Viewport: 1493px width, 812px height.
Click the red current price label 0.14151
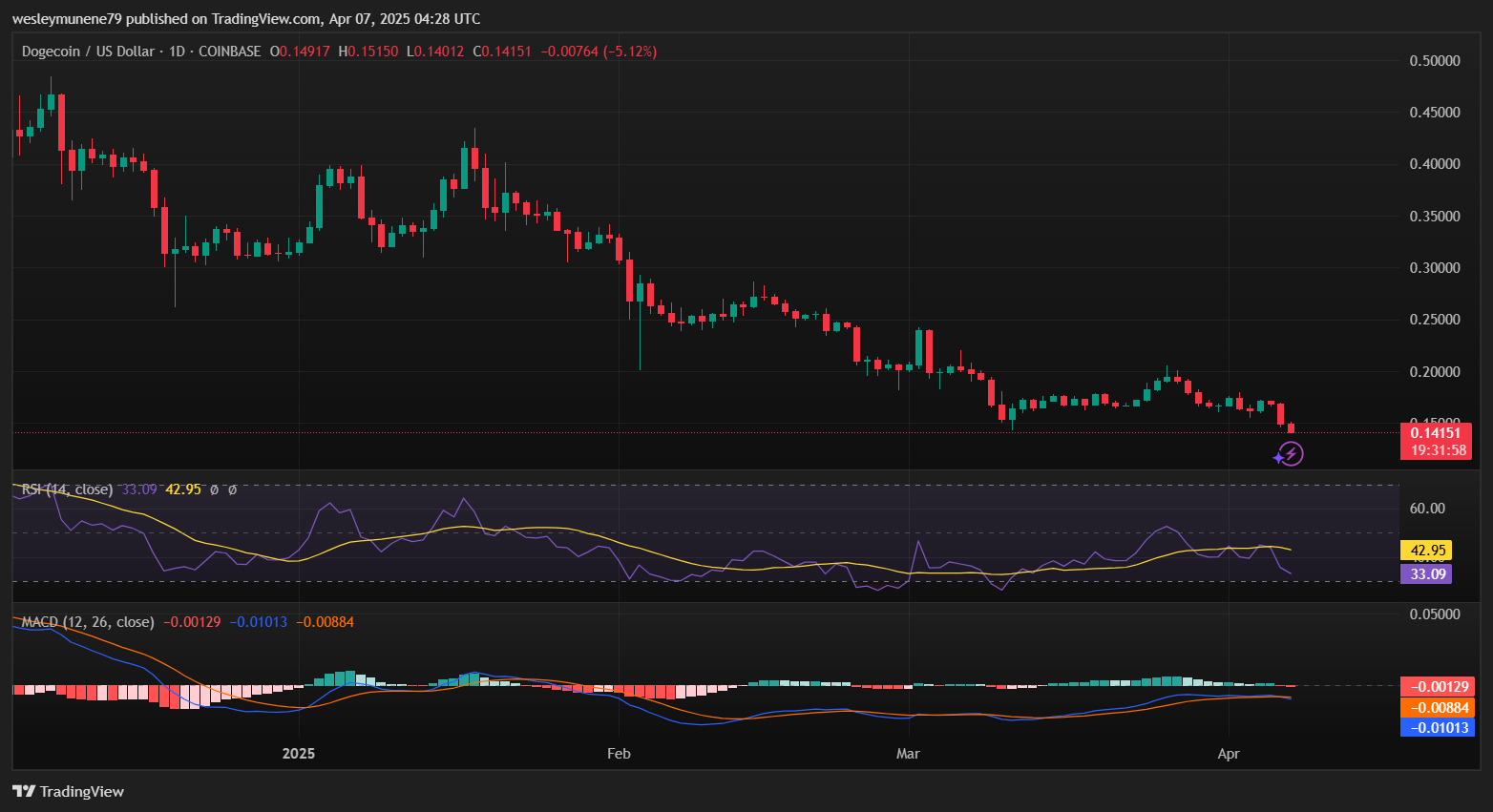pos(1435,433)
